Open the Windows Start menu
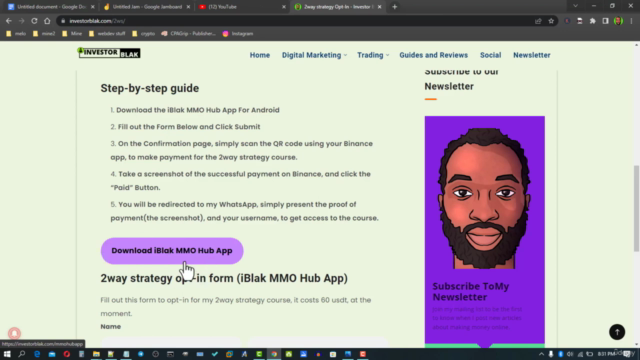The width and height of the screenshot is (640, 360). coord(7,354)
